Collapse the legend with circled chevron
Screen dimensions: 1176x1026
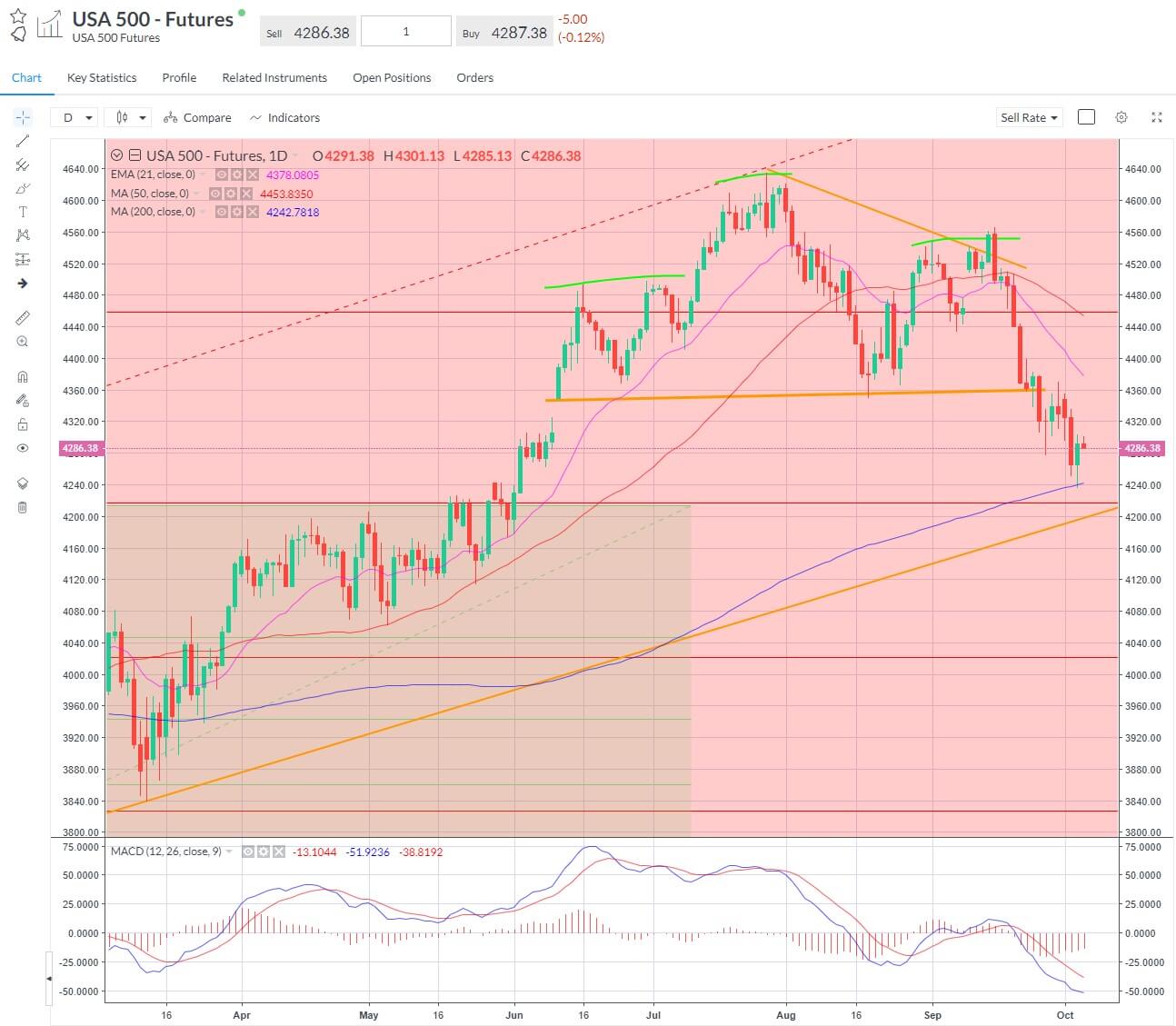[117, 155]
